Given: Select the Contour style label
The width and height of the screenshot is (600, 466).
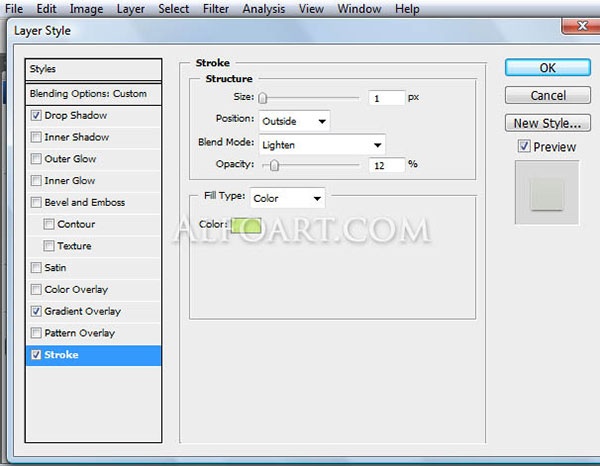Looking at the screenshot, I should pos(76,224).
